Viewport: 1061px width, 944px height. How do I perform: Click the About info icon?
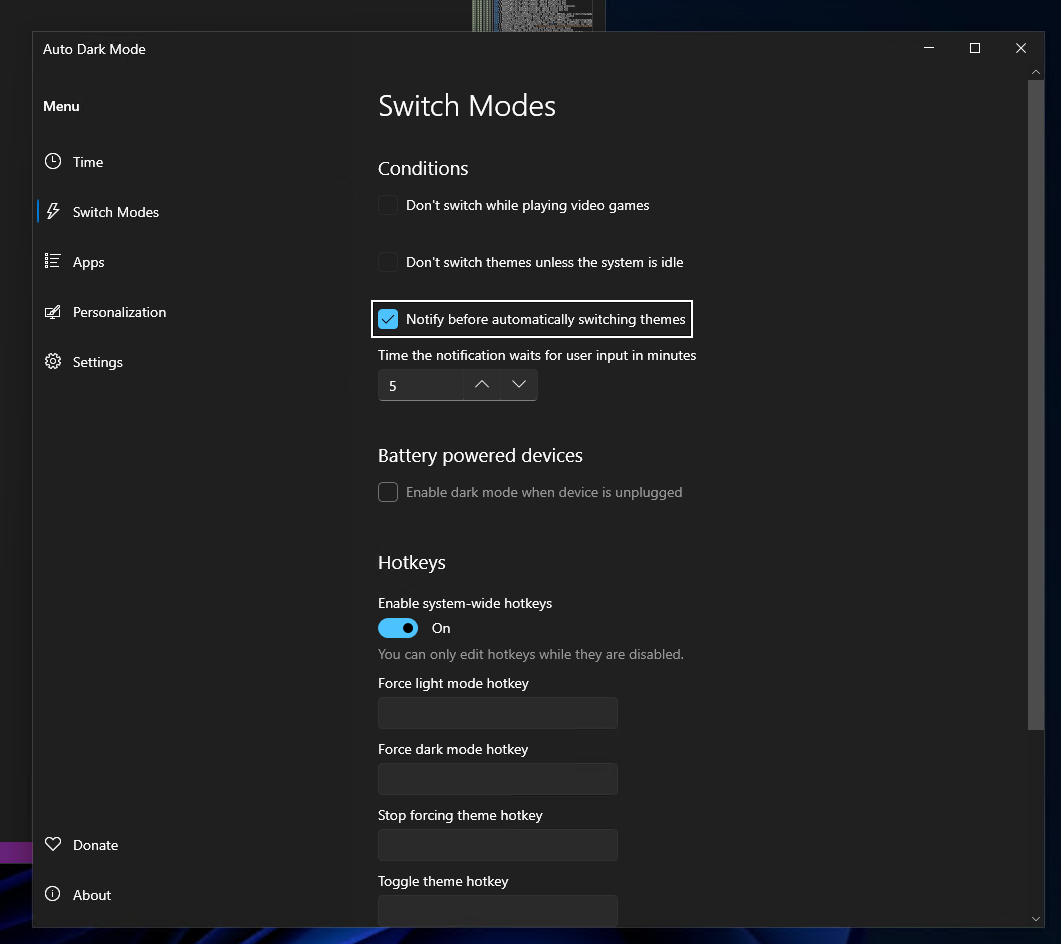coord(53,894)
